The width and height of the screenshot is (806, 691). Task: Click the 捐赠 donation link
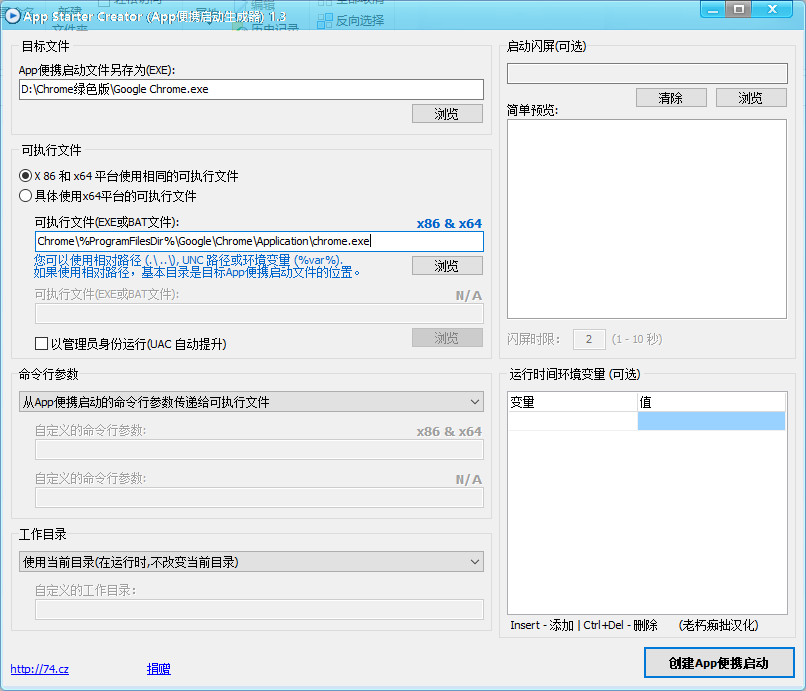tap(158, 669)
